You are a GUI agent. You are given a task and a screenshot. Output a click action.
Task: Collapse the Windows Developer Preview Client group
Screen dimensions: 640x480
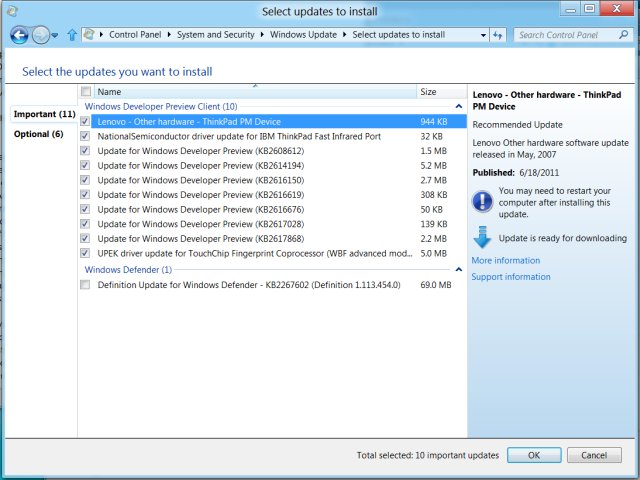pos(459,107)
